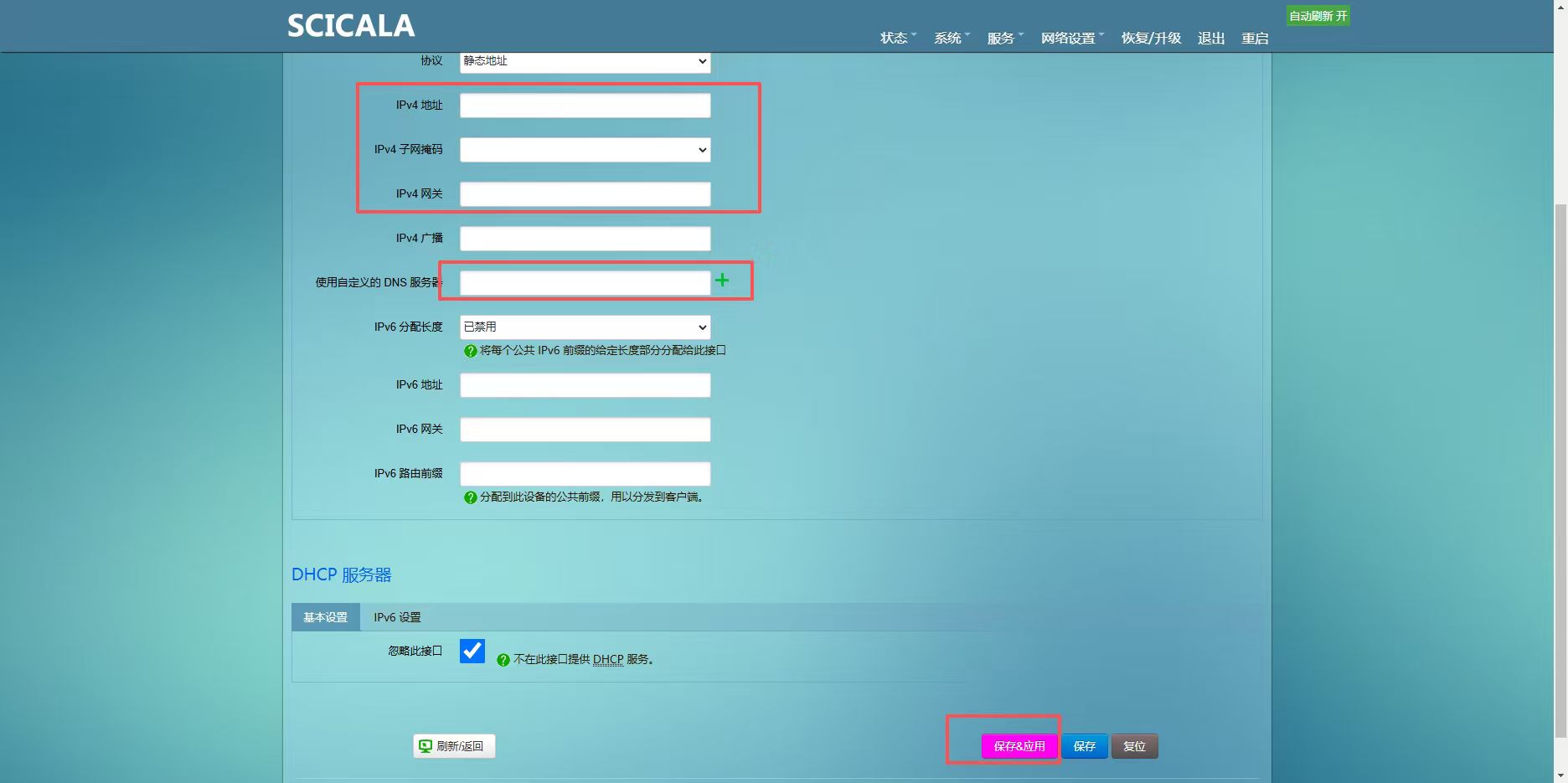The width and height of the screenshot is (1568, 783).
Task: Toggle the 自动刷新 开 indicator
Action: (1318, 16)
